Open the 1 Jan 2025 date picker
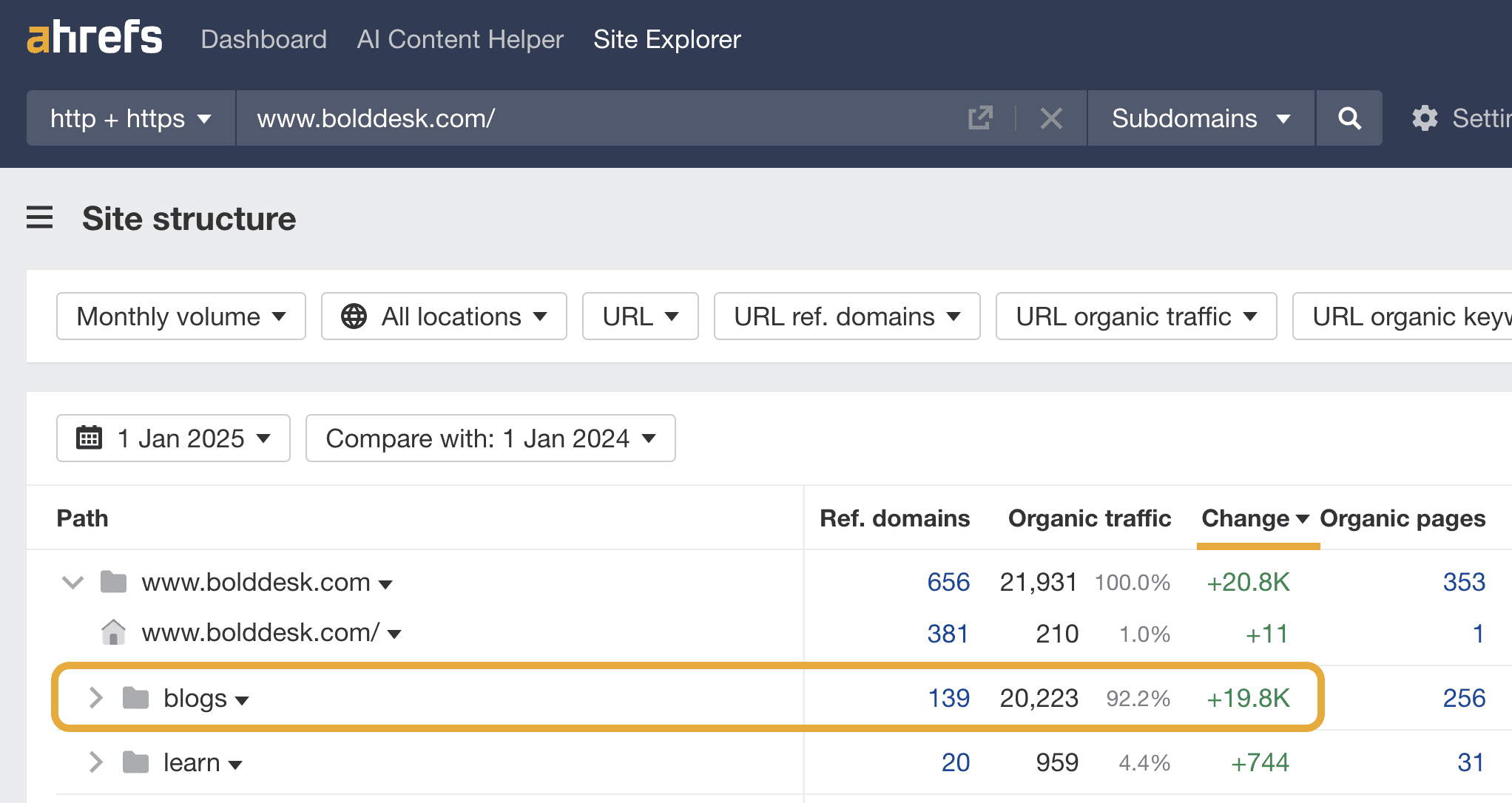The image size is (1512, 803). point(173,438)
